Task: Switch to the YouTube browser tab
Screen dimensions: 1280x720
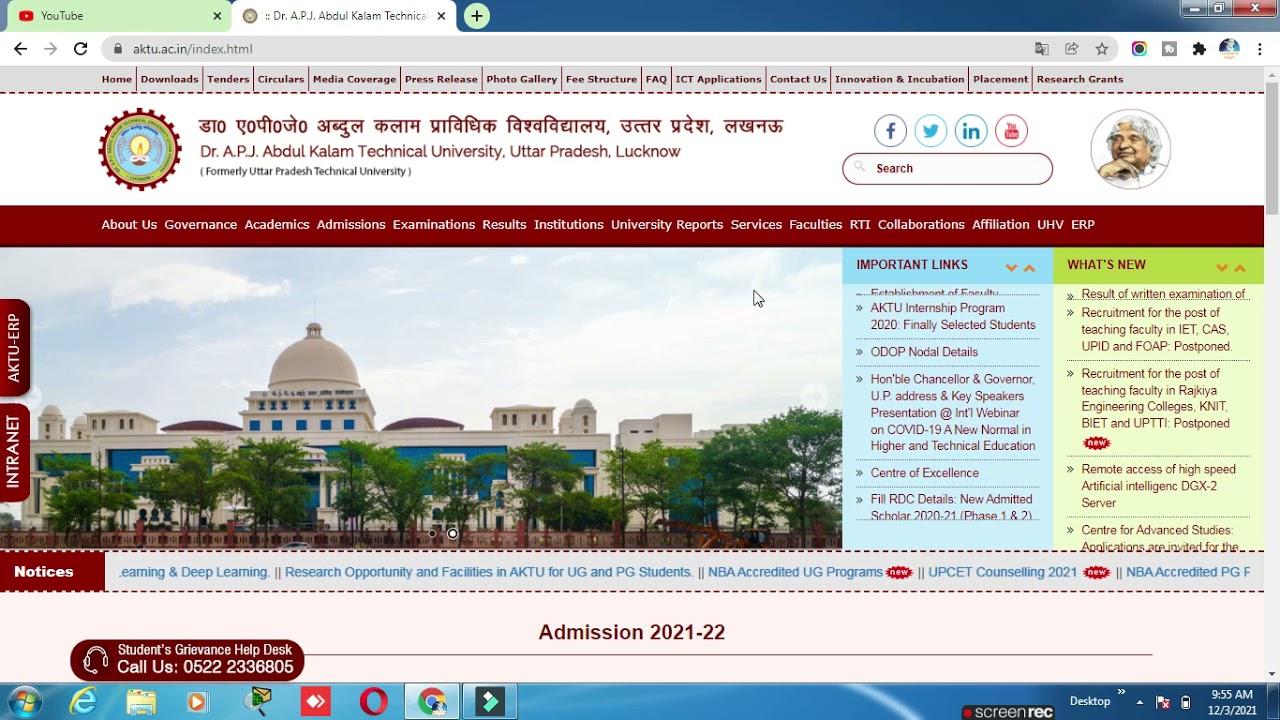Action: click(116, 16)
